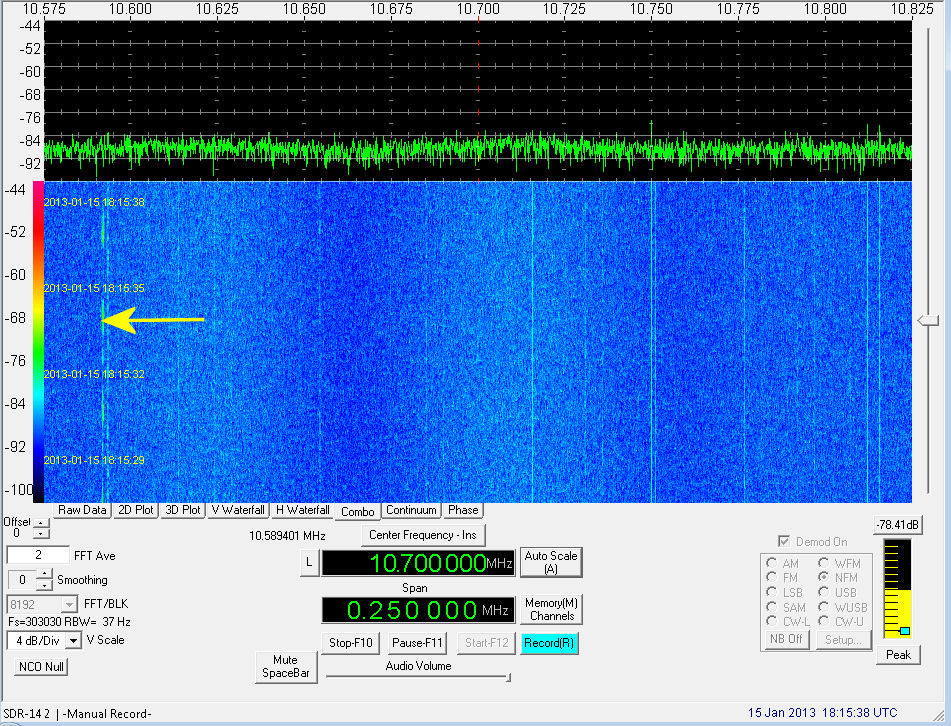Click the Audio Volume slider

417,678
